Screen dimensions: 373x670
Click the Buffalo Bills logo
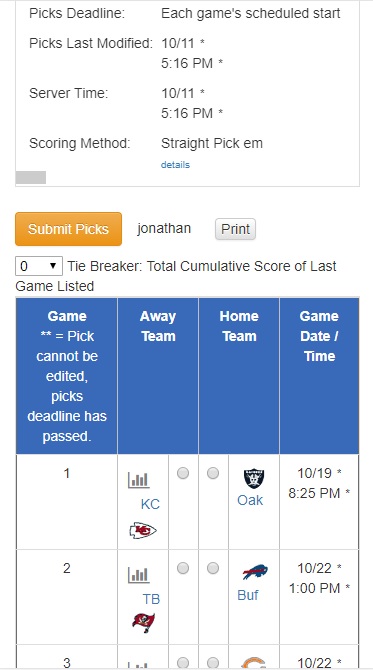click(x=255, y=572)
